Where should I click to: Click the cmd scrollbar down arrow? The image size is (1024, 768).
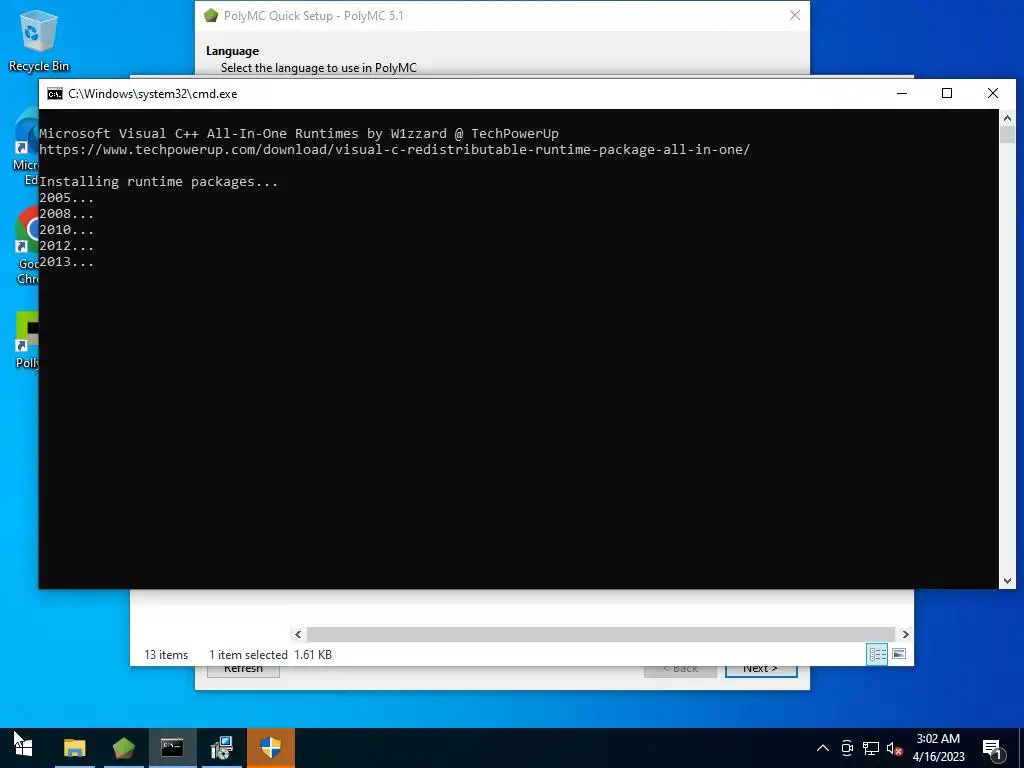pos(1007,581)
